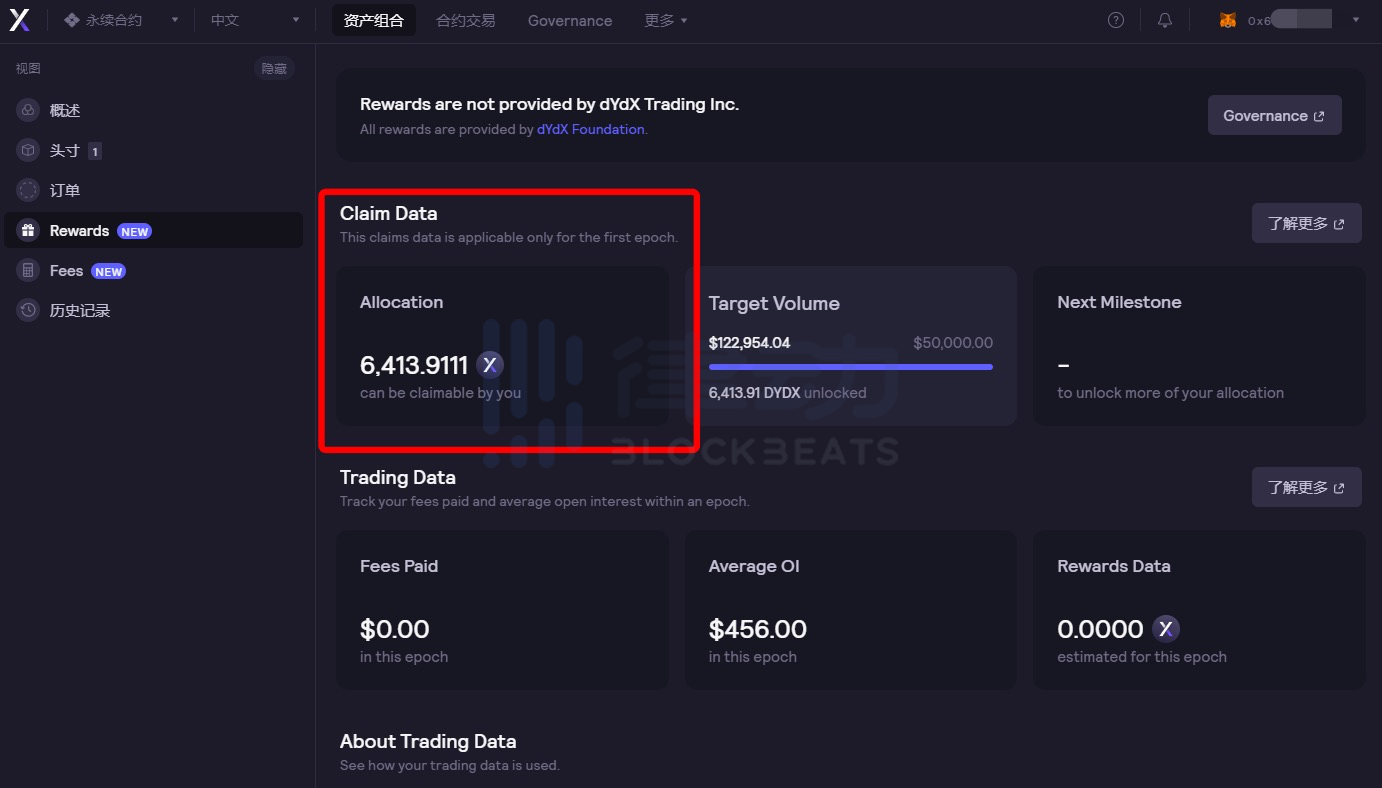
Task: Switch to the 资产组合 tab
Action: point(374,20)
